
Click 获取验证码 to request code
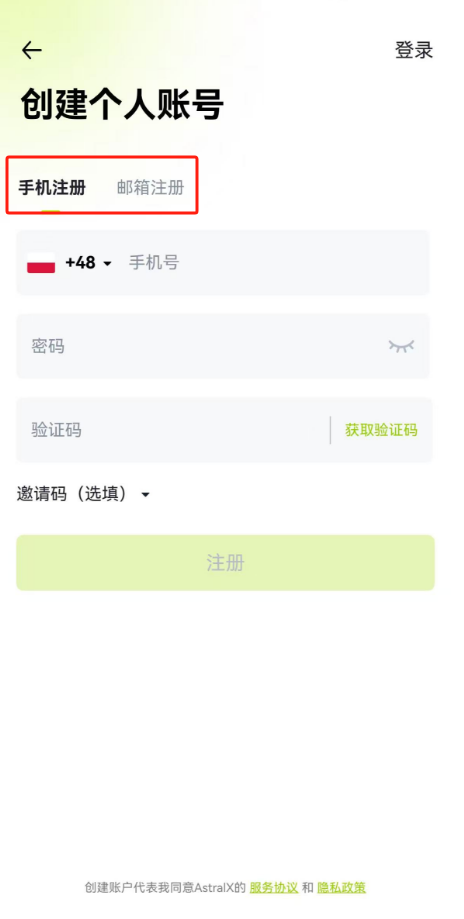click(x=381, y=430)
